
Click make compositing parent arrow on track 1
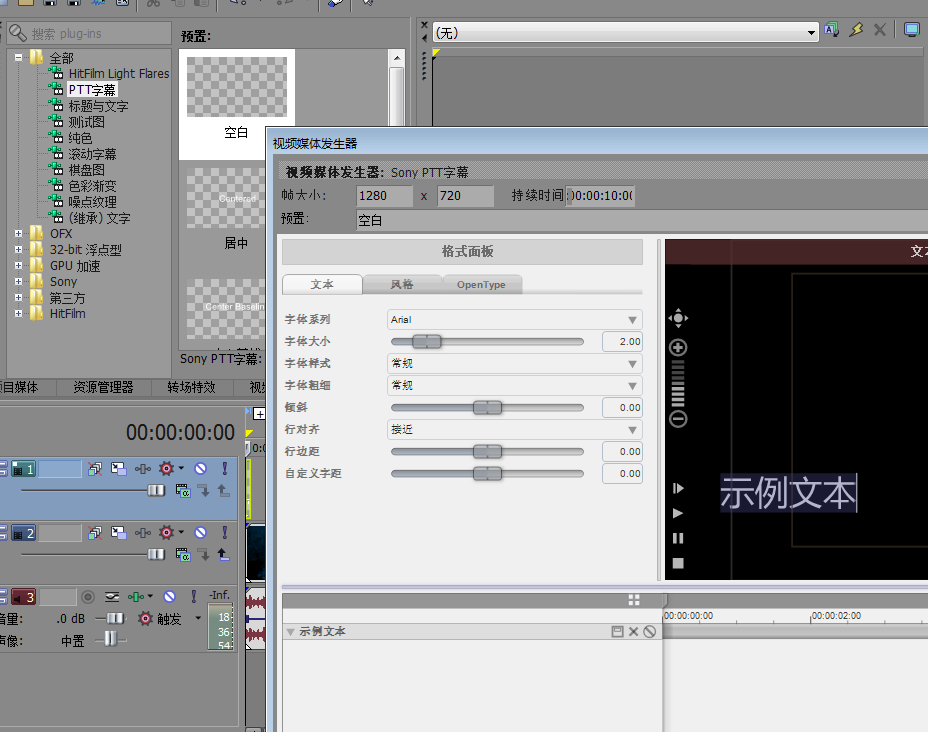(223, 491)
